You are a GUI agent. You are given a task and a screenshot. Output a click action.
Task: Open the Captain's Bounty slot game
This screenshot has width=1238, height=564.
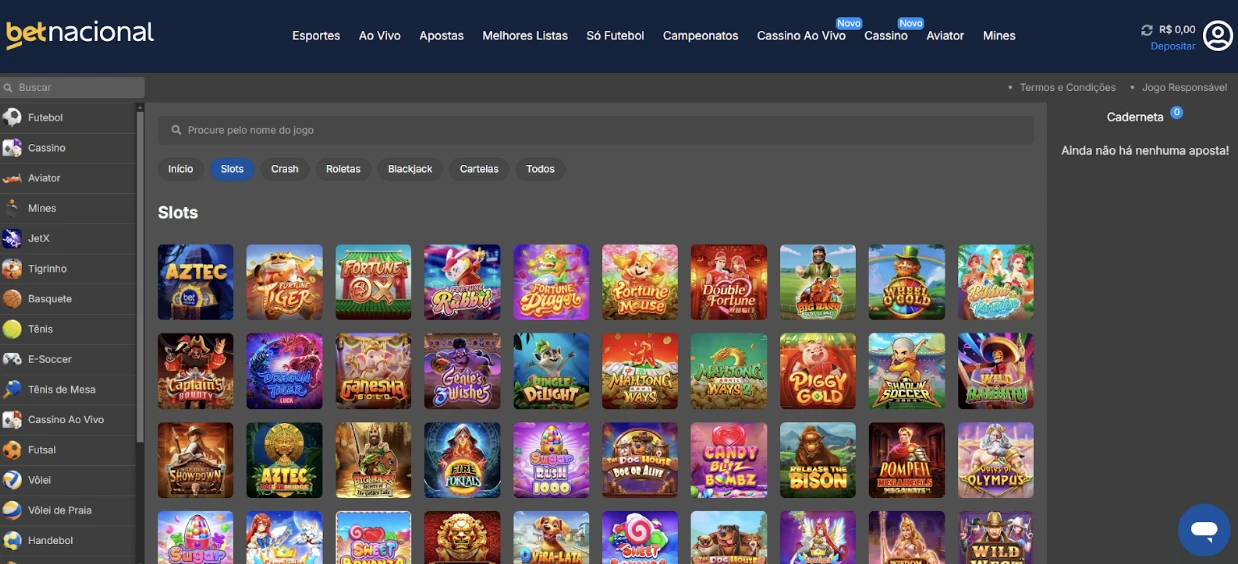pos(196,371)
